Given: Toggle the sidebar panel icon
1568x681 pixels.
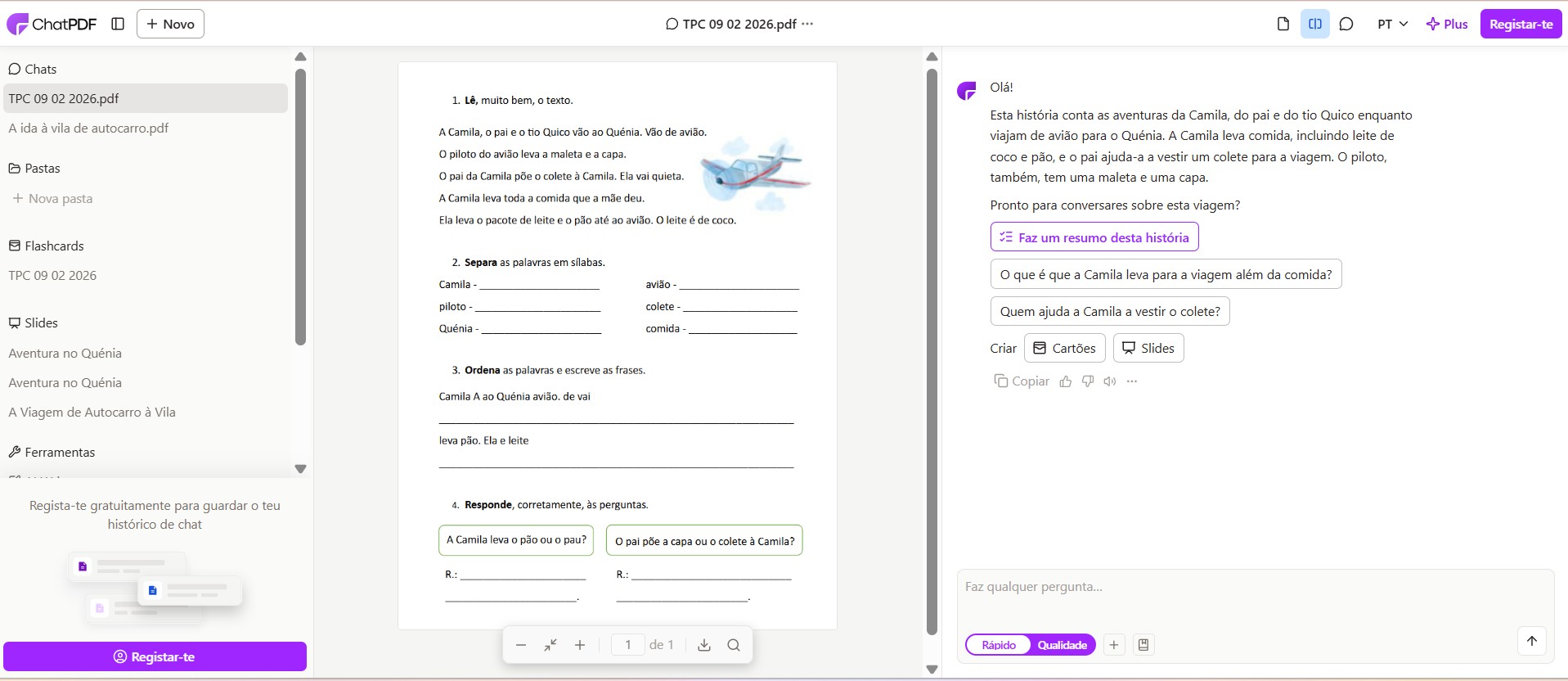Looking at the screenshot, I should (x=118, y=24).
